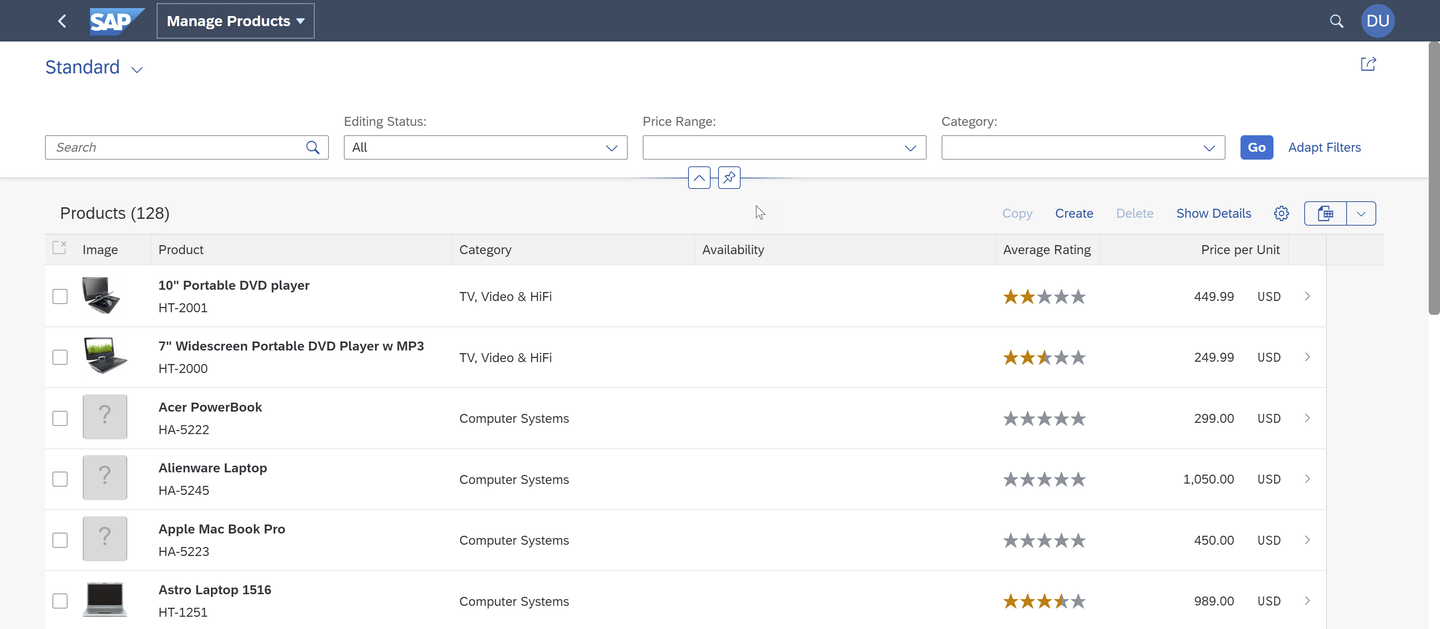Click the share icon at top right
This screenshot has width=1440, height=629.
coord(1368,64)
